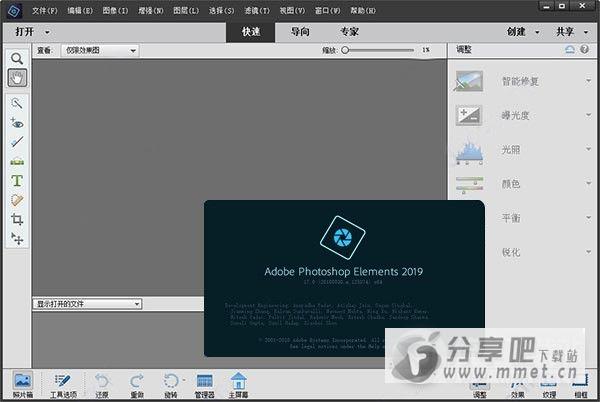Open the small arrow beside 旋转
This screenshot has height=402, width=600.
coord(184,380)
